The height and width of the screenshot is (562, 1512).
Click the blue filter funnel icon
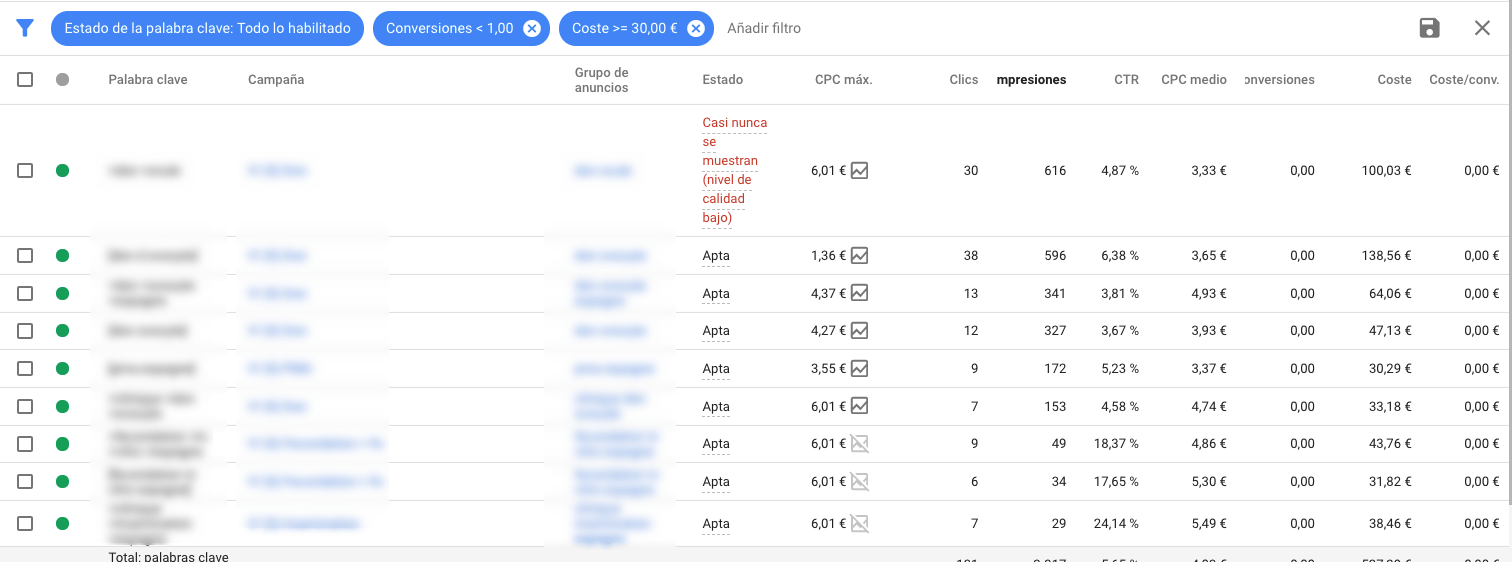pos(25,28)
